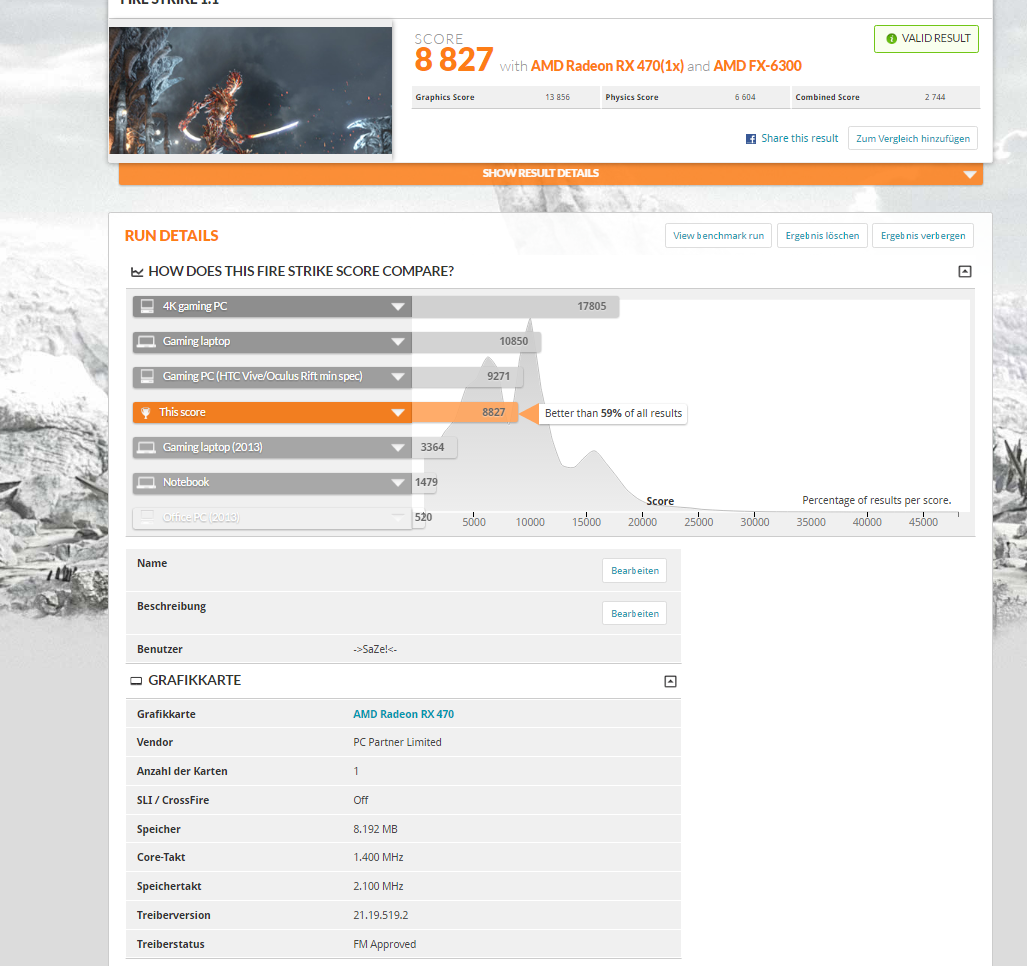Click Ergebnis verbergen button

pyautogui.click(x=922, y=236)
